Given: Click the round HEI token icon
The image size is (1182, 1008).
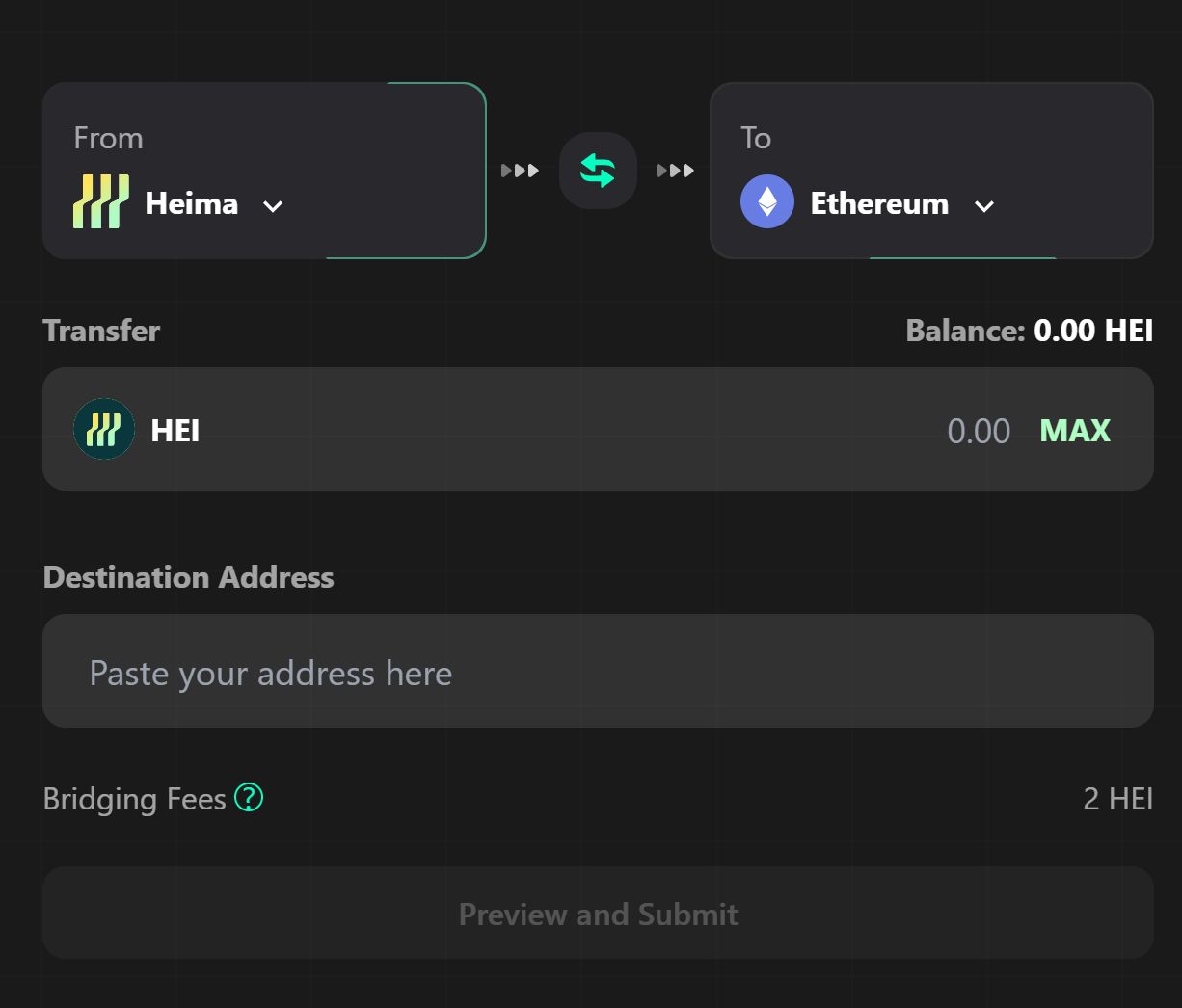Looking at the screenshot, I should tap(104, 429).
